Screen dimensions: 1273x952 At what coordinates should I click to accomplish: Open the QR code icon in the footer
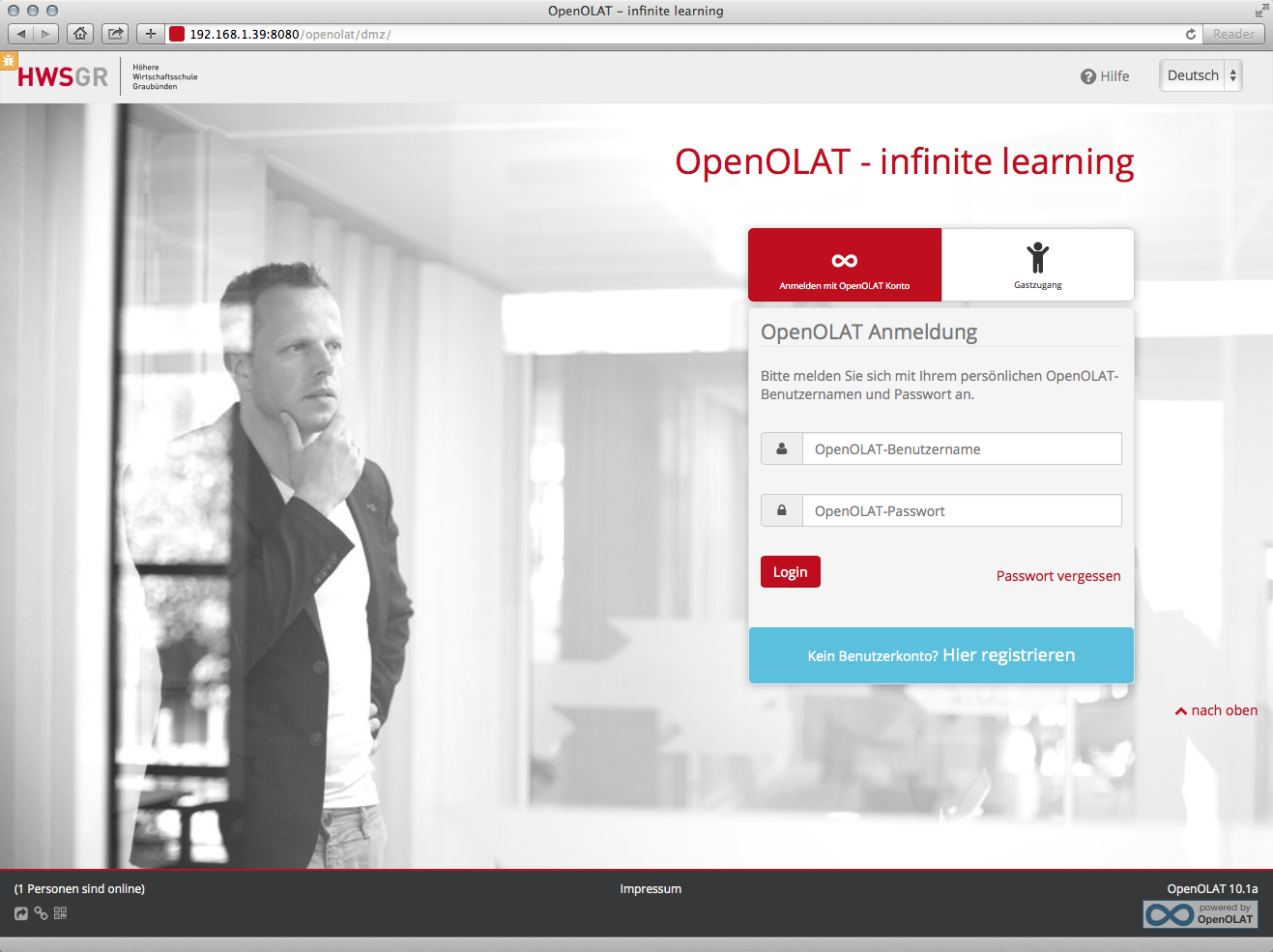[x=60, y=912]
